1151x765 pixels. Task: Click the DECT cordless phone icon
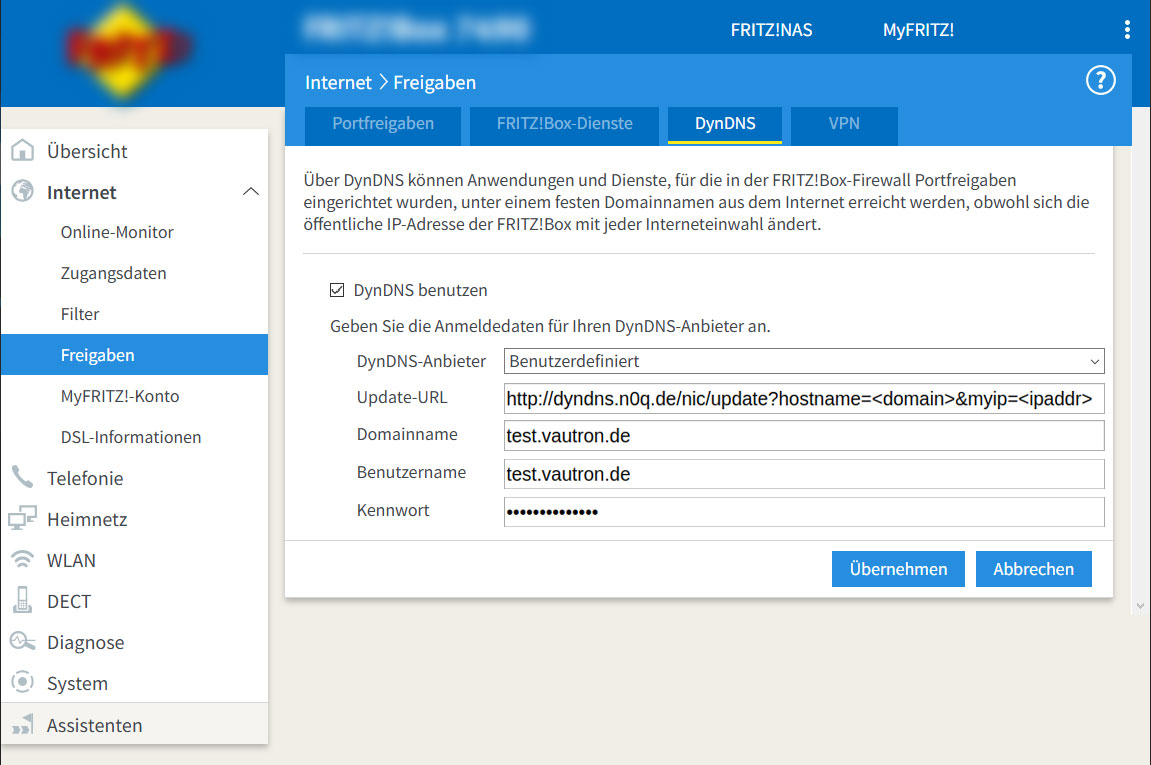click(23, 600)
